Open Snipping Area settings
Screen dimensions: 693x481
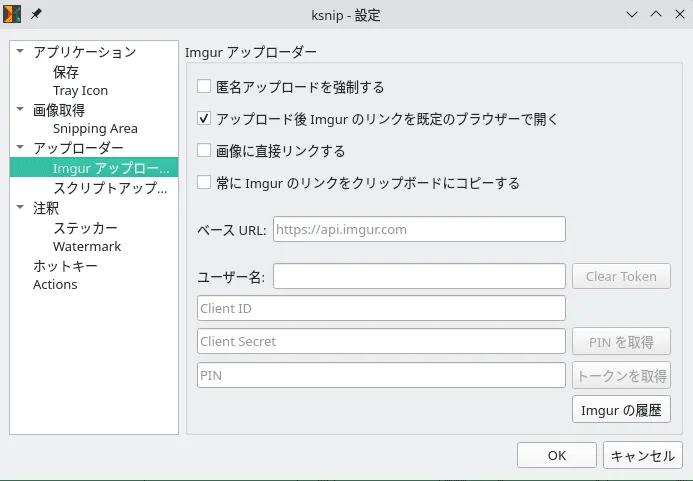pos(95,129)
